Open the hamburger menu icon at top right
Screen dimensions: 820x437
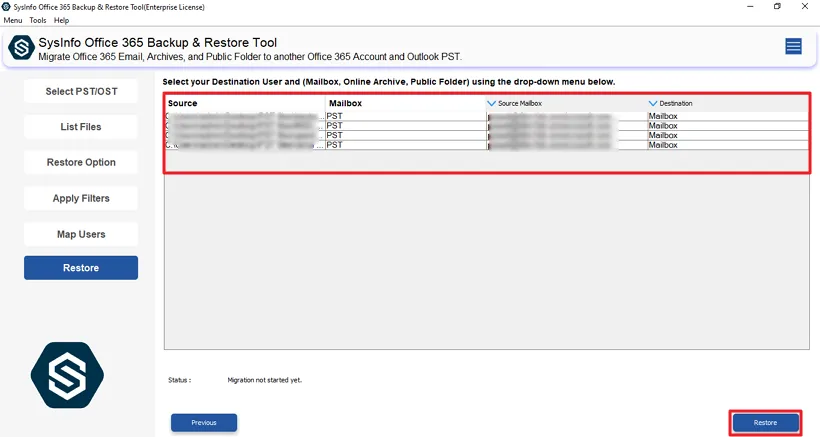793,47
